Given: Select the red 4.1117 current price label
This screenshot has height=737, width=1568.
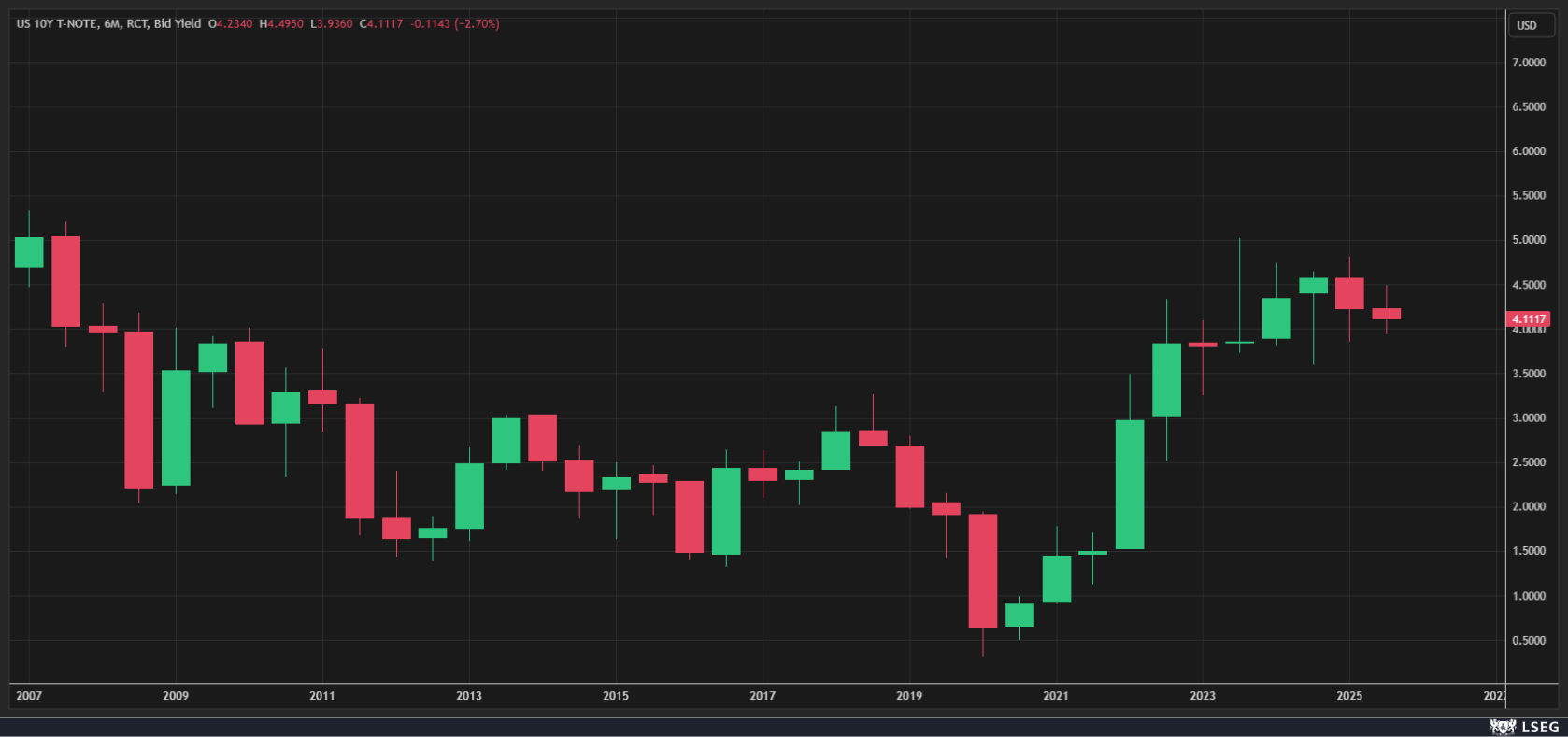Looking at the screenshot, I should click(x=1529, y=319).
